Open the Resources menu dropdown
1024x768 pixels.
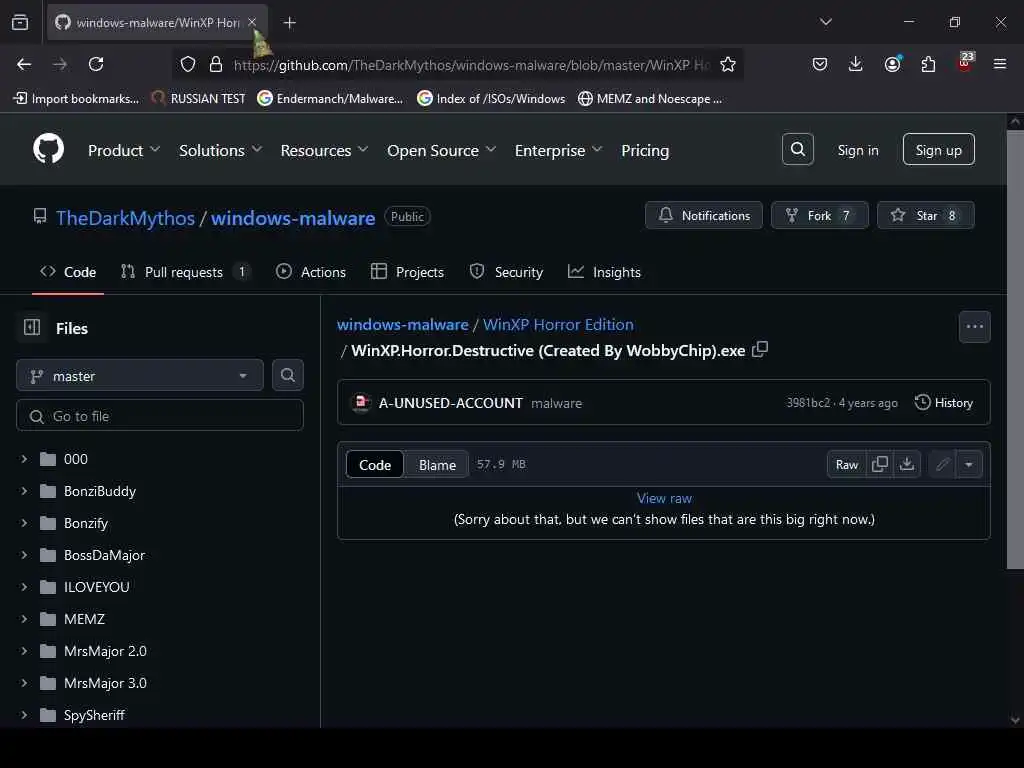click(324, 150)
